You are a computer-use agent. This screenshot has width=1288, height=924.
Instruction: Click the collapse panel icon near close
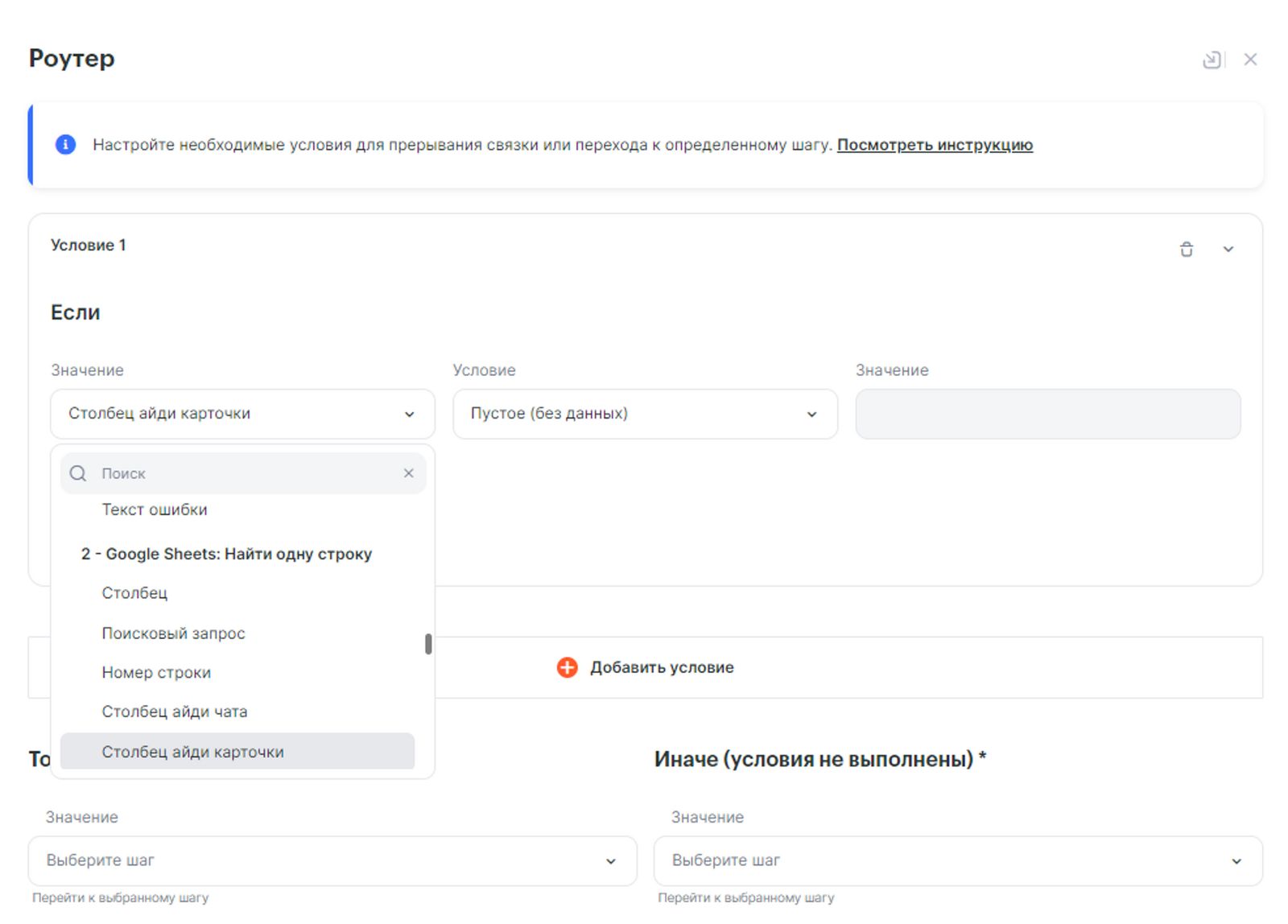click(x=1211, y=60)
